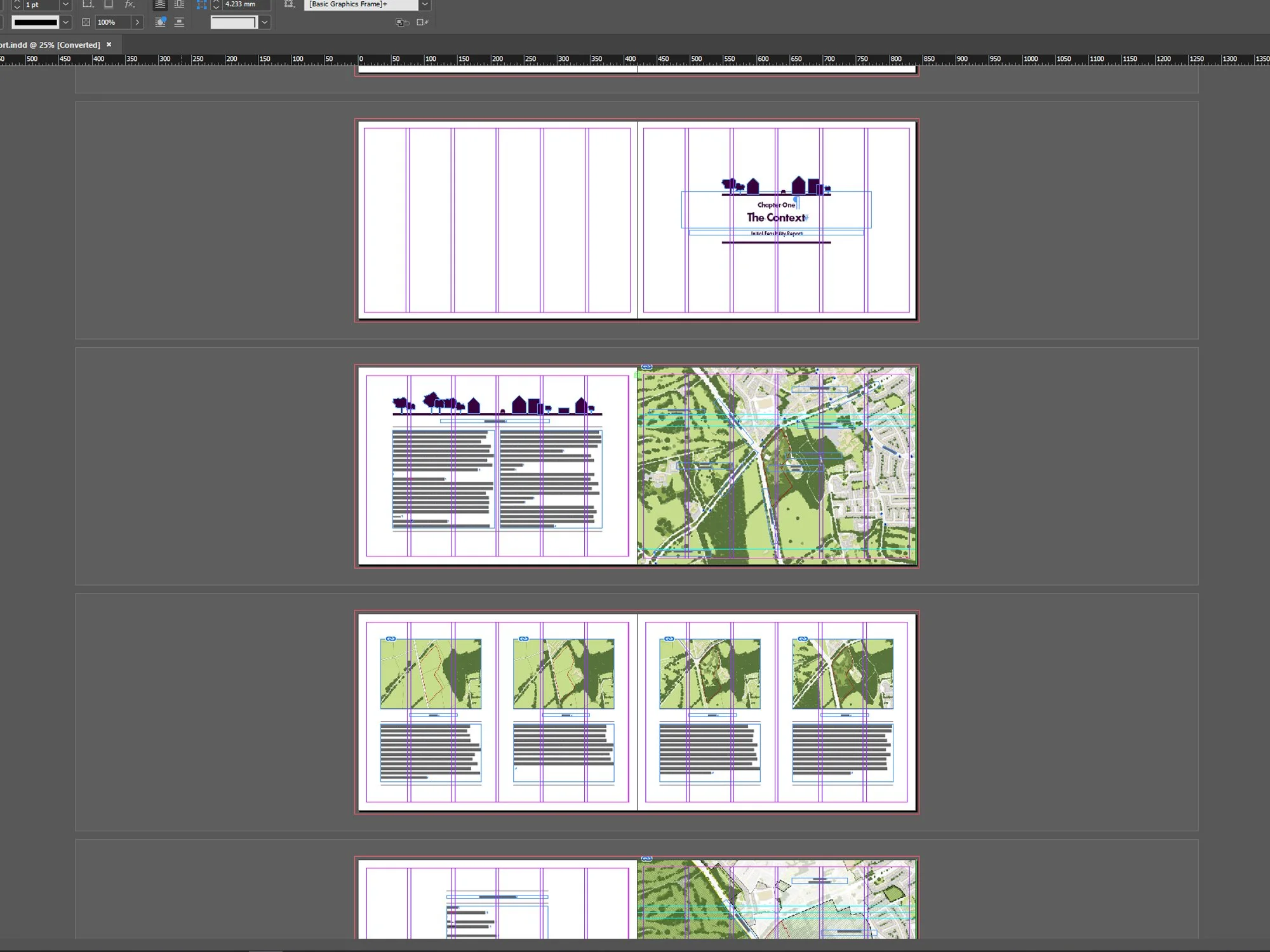Viewport: 1270px width, 952px height.
Task: Toggle no text wrap button
Action: click(160, 4)
